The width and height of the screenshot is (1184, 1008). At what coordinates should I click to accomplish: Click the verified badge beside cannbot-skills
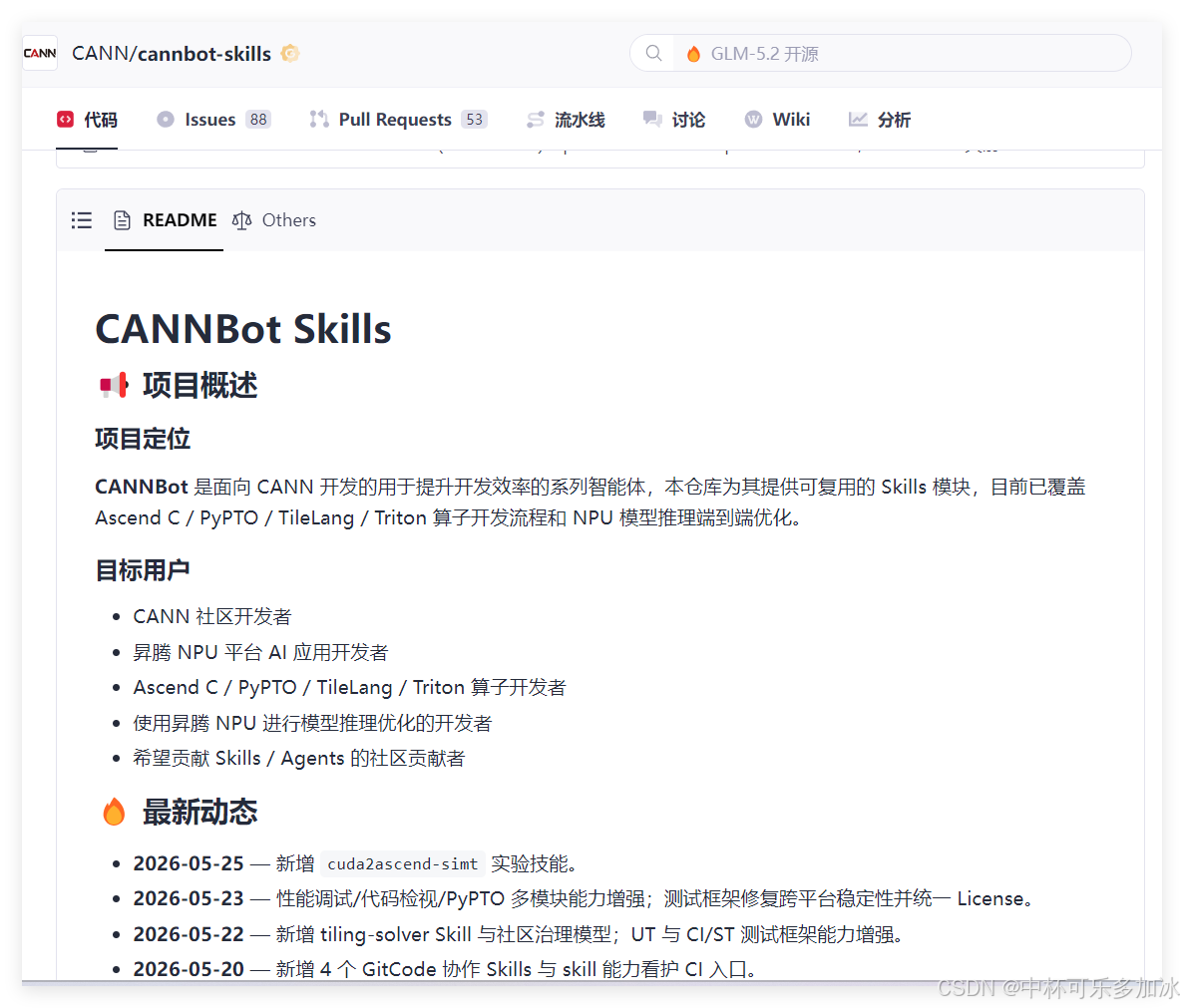coord(290,54)
